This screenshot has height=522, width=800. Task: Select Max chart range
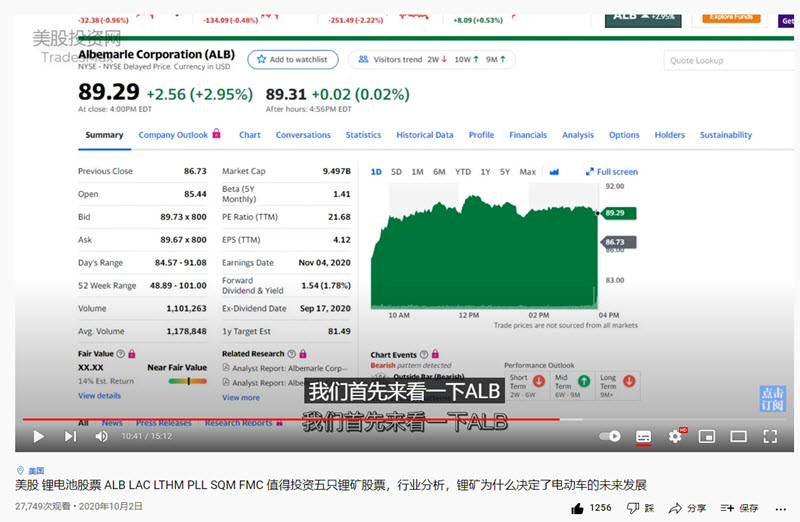[x=528, y=172]
